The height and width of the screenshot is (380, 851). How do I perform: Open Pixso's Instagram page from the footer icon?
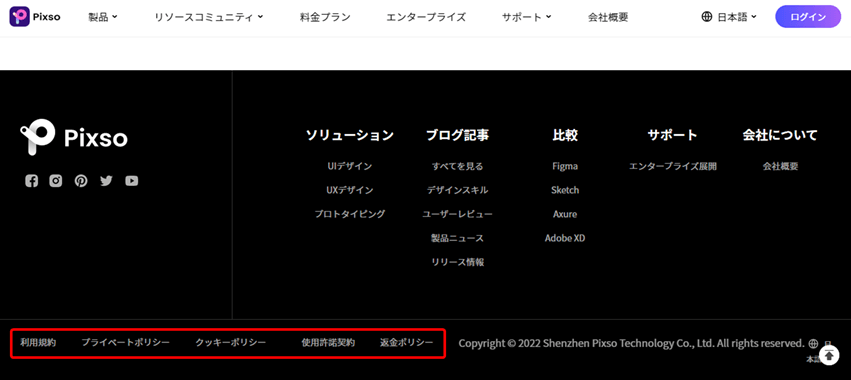coord(56,181)
